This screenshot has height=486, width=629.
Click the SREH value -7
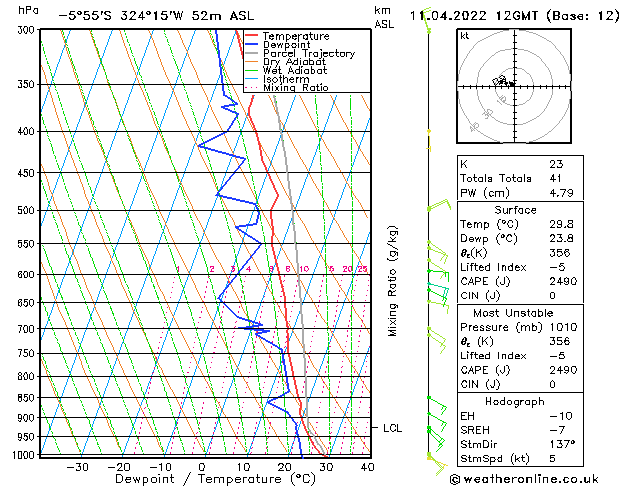(x=557, y=430)
